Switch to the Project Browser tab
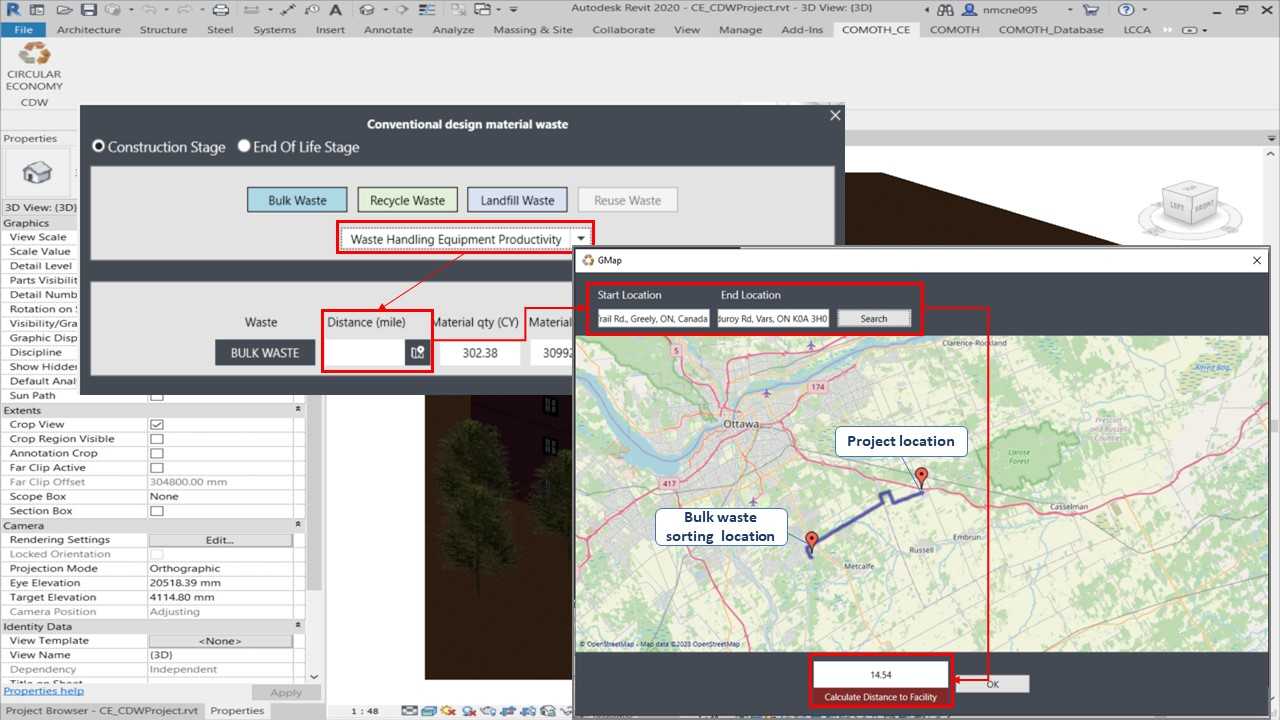1280x720 pixels. pos(102,710)
